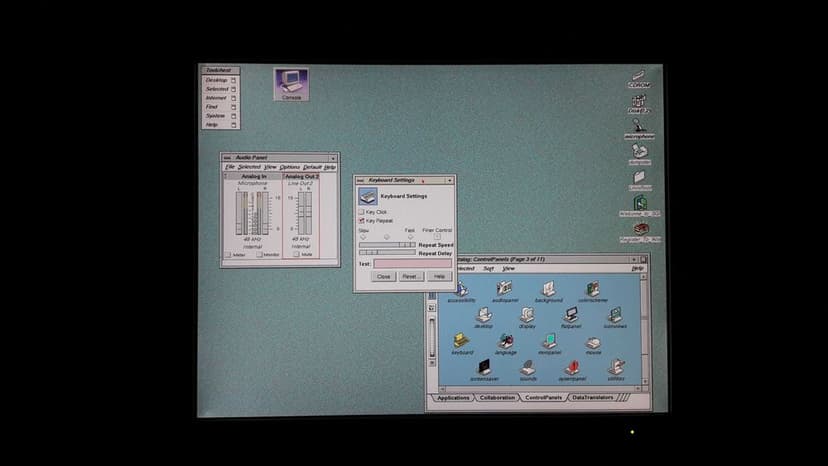
Task: Click the Analog Out 2 level slider
Action: pyautogui.click(x=305, y=213)
